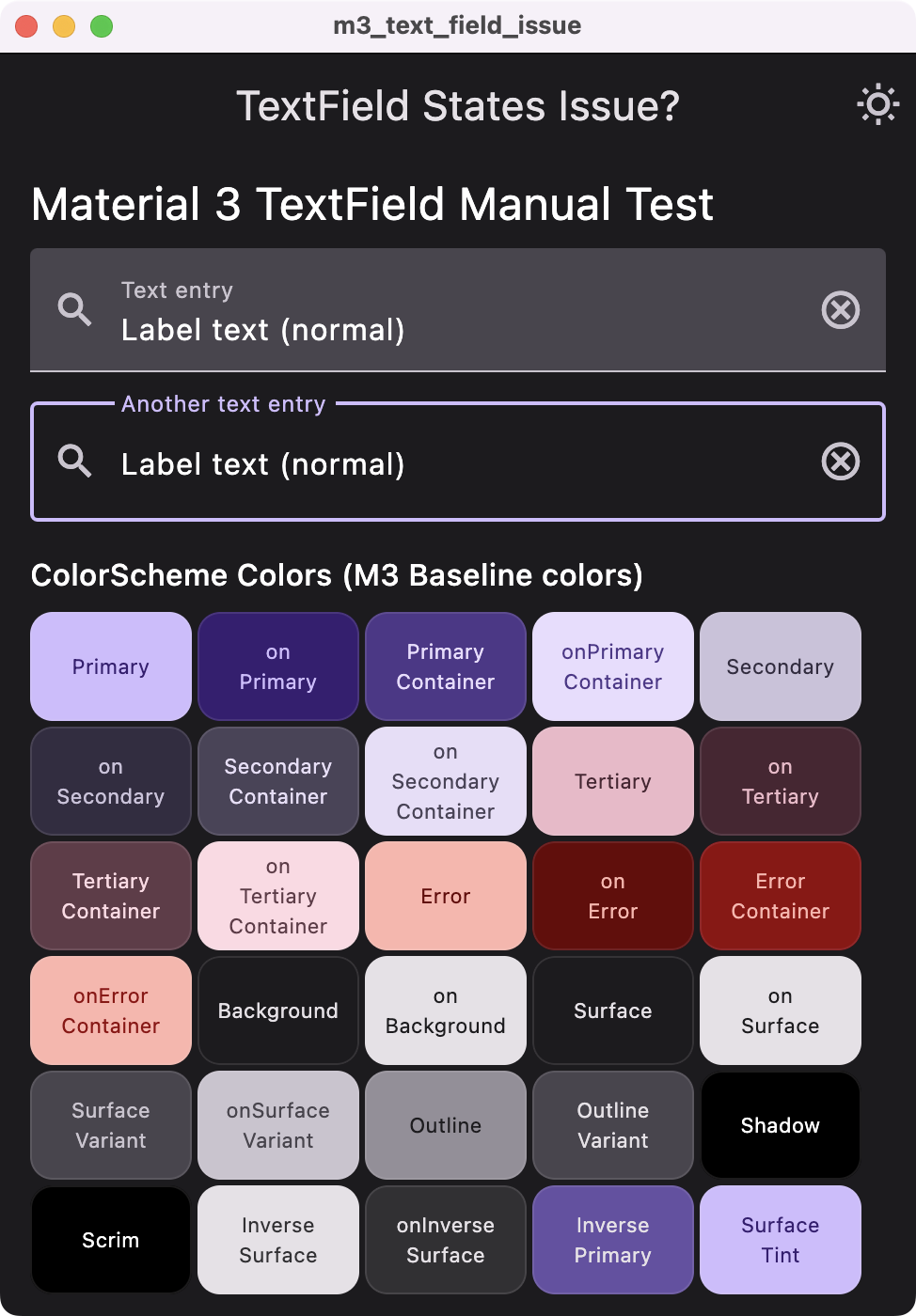
Task: Clear the 'Another text entry' field with its X icon
Action: tap(841, 462)
